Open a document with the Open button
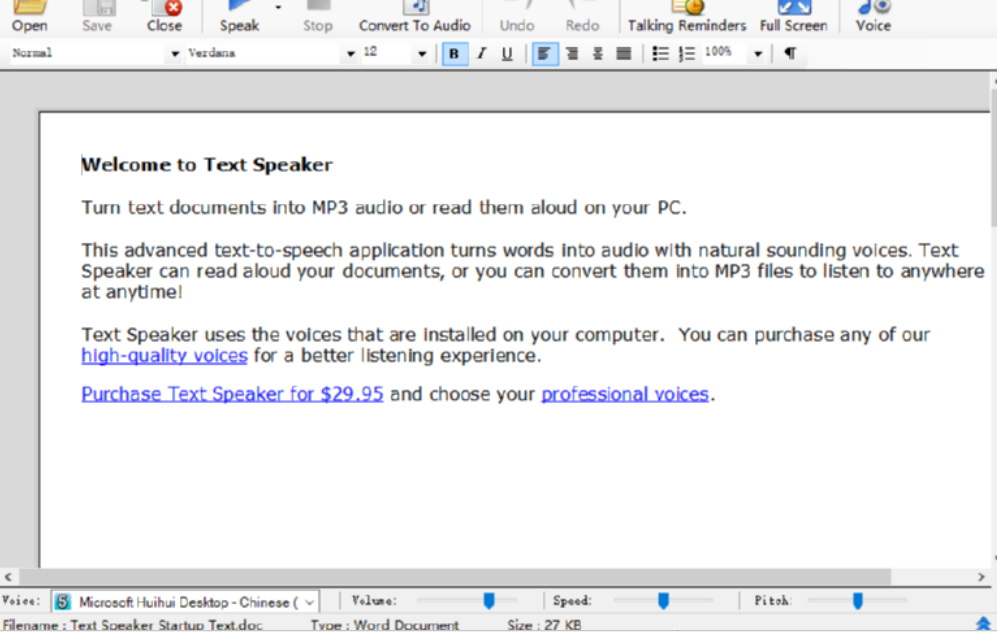The image size is (997, 632). [x=30, y=17]
